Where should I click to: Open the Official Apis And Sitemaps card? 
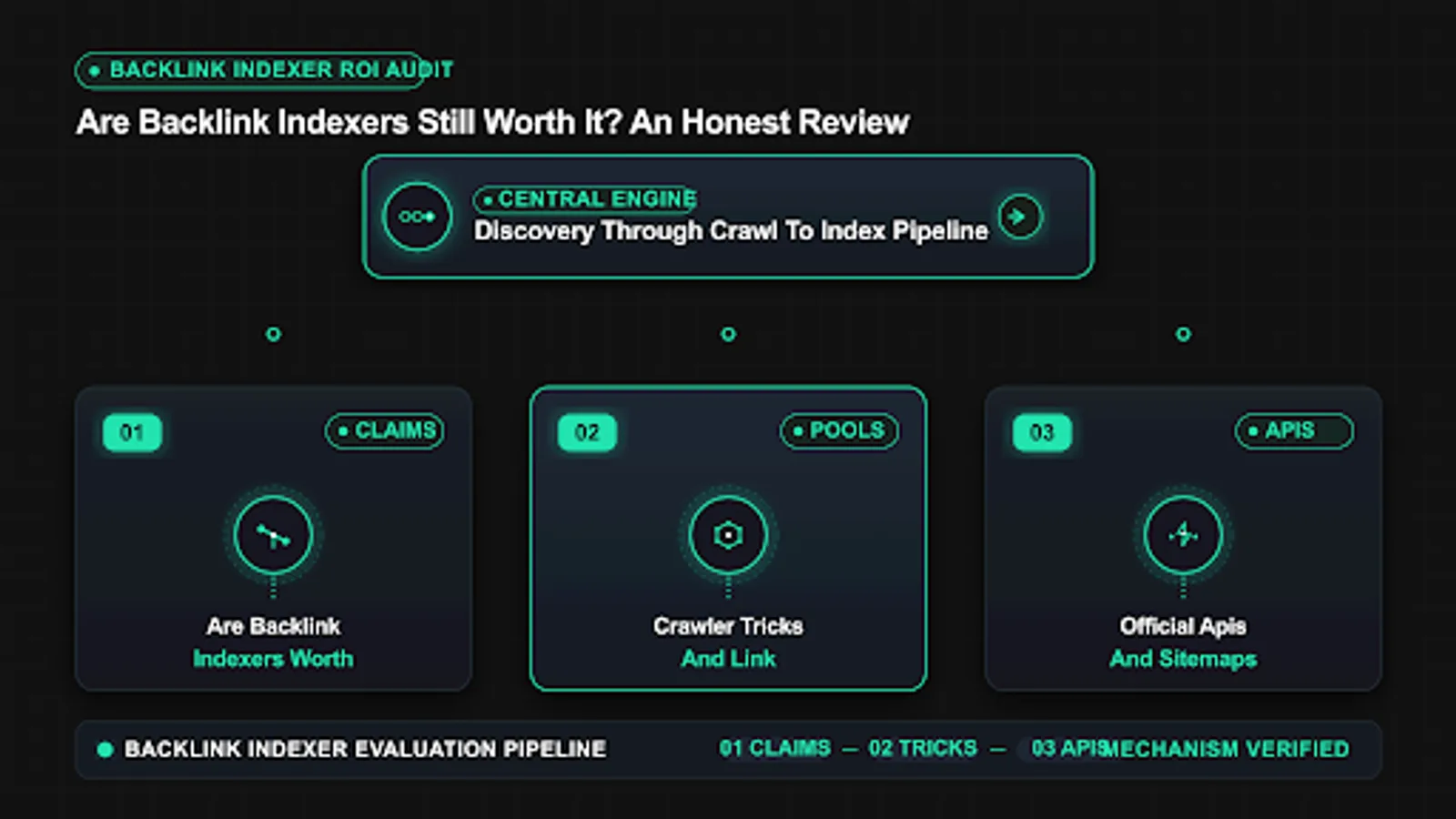[1183, 539]
